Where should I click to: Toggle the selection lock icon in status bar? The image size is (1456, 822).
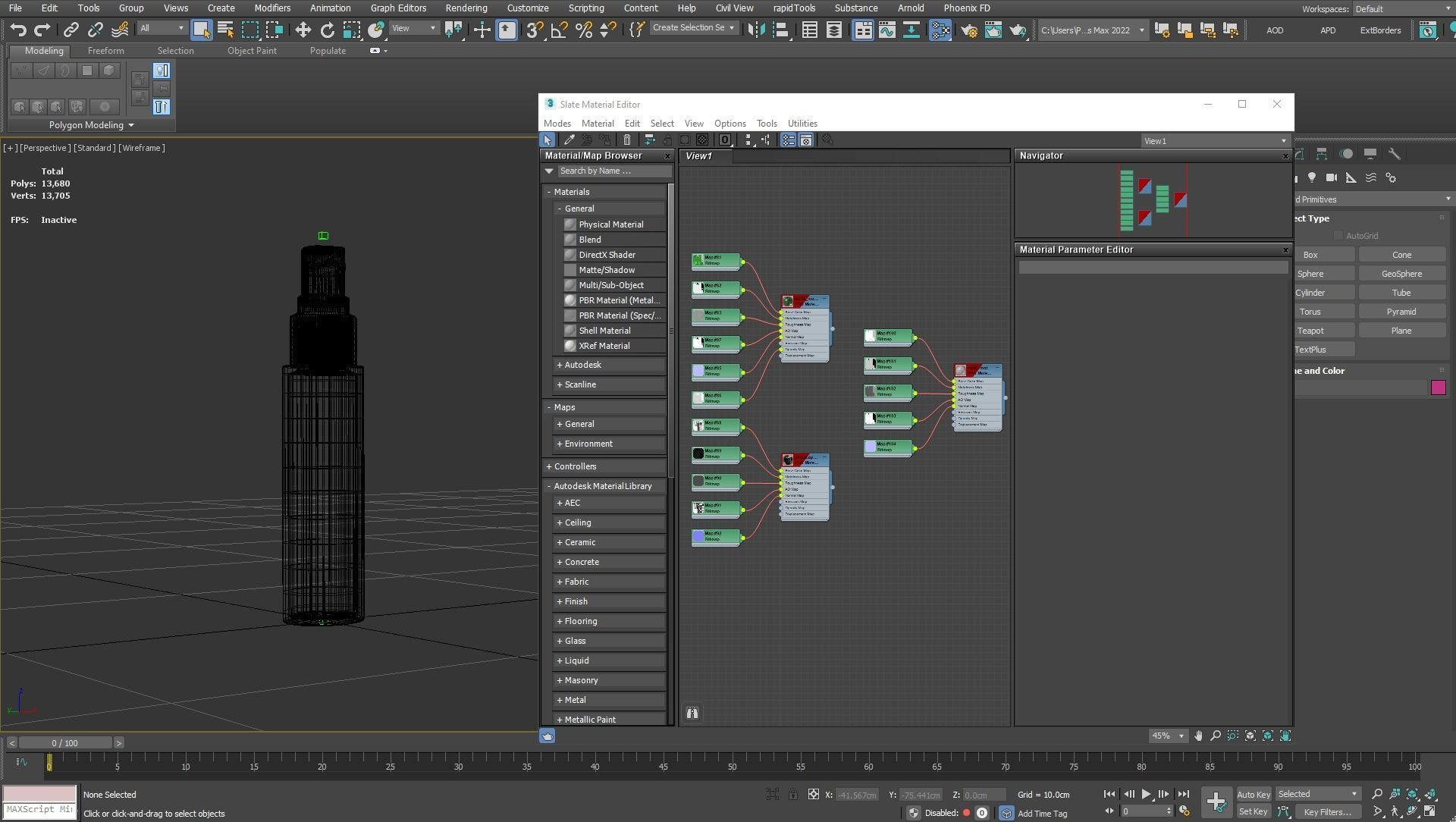click(792, 794)
